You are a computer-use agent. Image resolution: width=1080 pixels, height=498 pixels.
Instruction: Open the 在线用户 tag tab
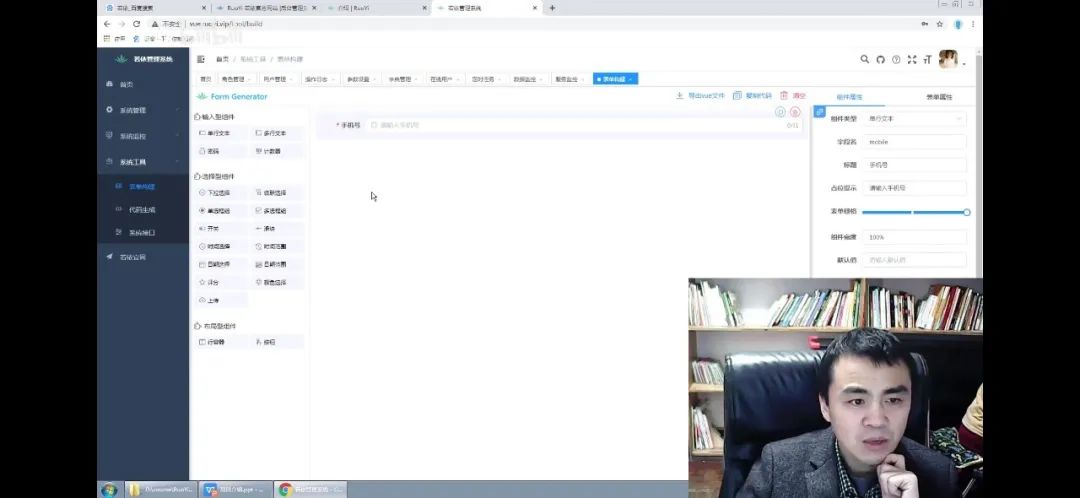[x=445, y=79]
